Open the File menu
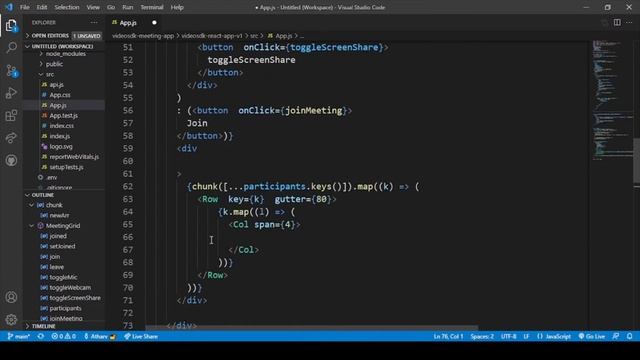The width and height of the screenshot is (640, 360). tap(24, 7)
